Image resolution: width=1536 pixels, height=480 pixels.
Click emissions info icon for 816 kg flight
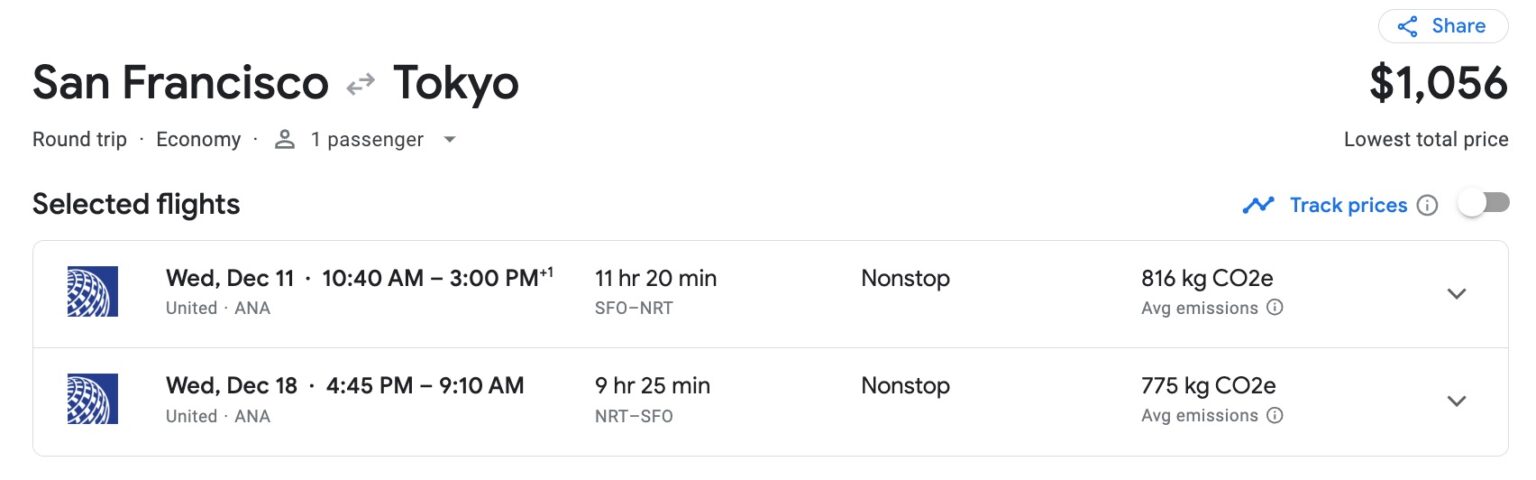tap(1275, 308)
